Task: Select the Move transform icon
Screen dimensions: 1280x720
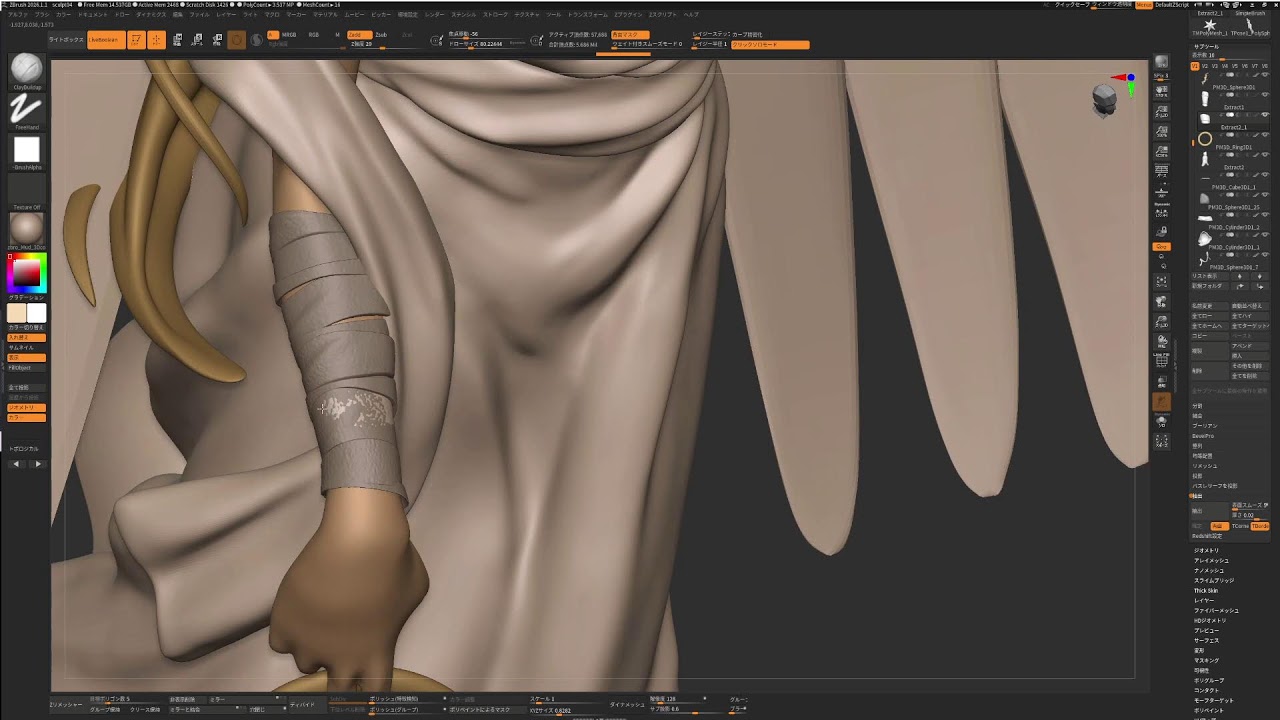Action: tap(177, 40)
